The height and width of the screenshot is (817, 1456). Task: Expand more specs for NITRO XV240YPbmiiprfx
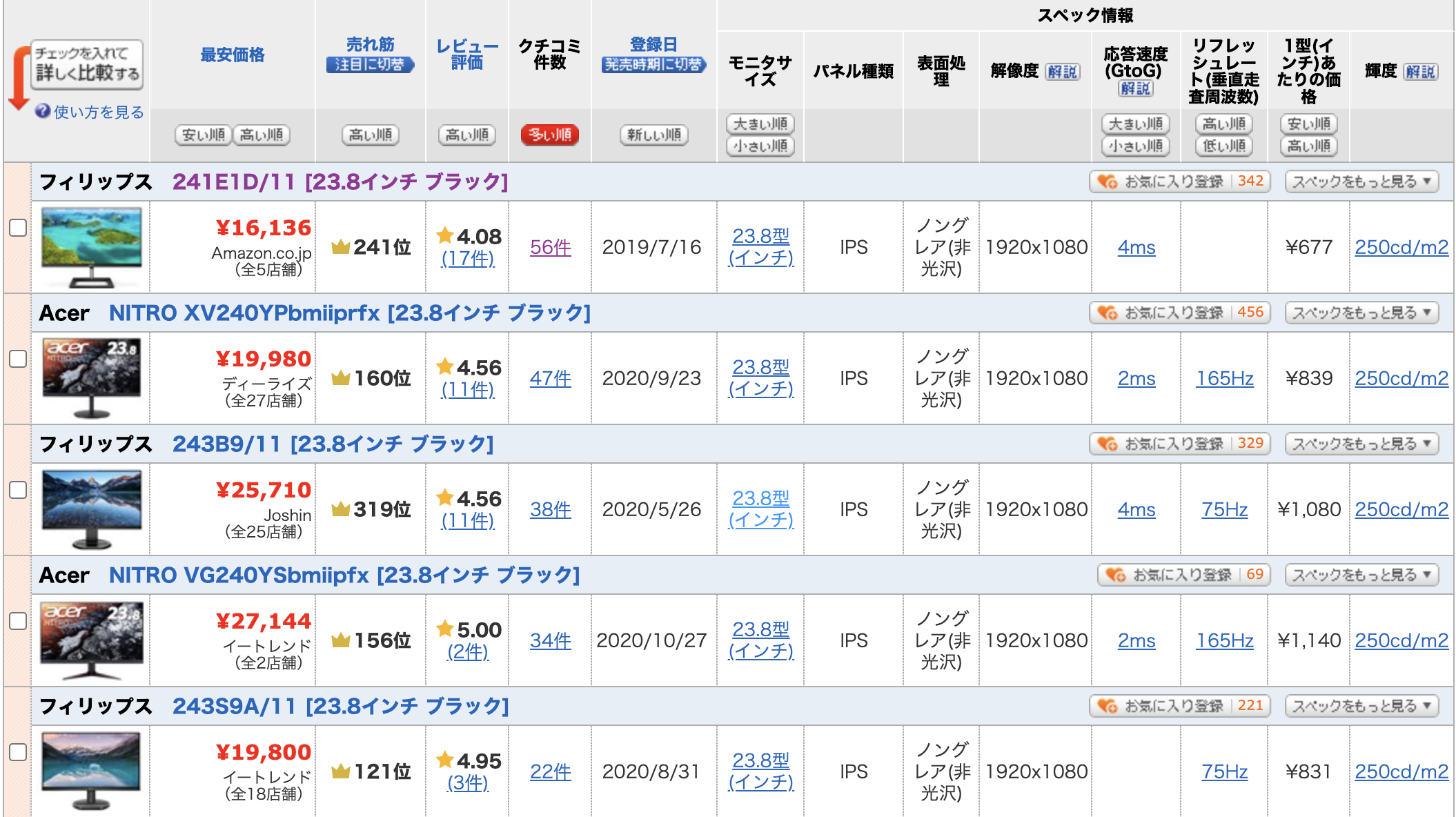point(1361,313)
